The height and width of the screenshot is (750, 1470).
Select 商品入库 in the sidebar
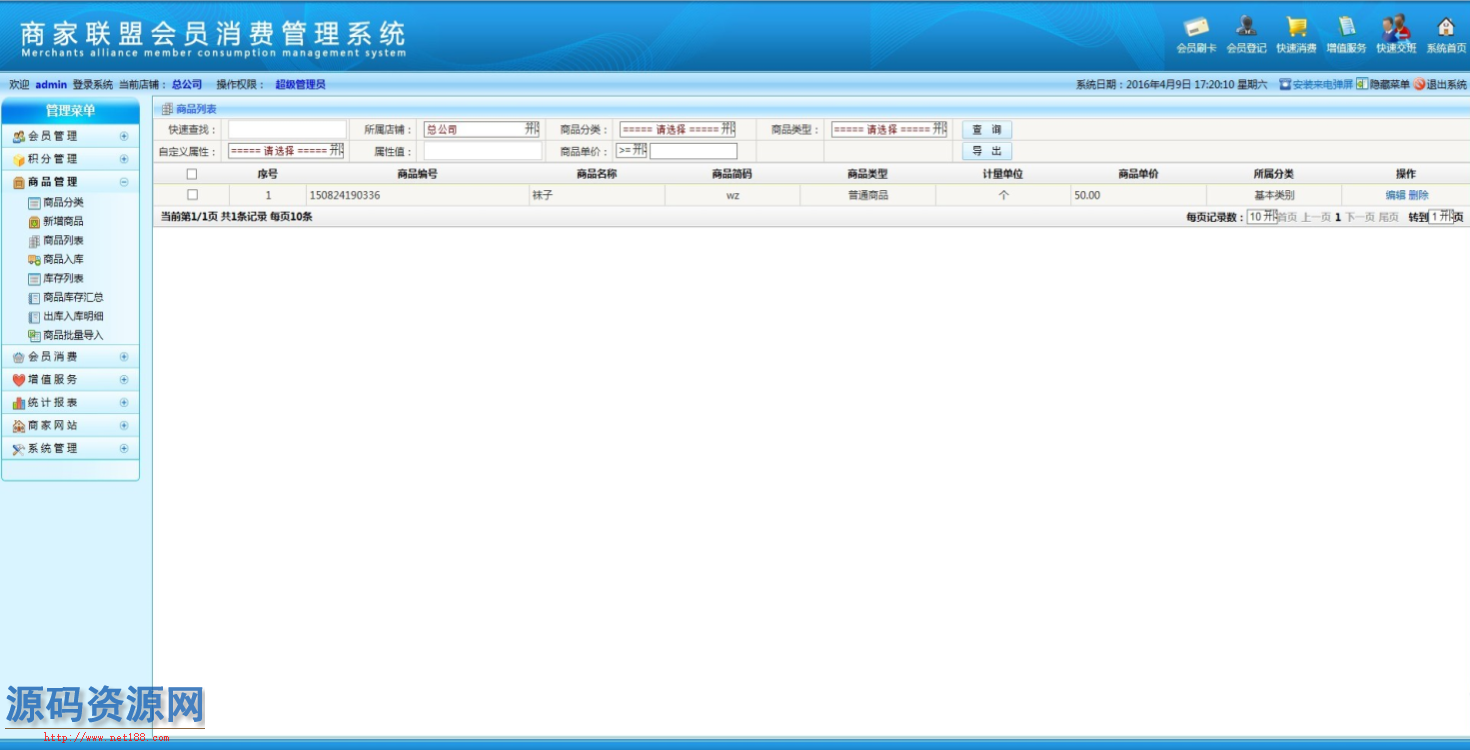[x=63, y=259]
